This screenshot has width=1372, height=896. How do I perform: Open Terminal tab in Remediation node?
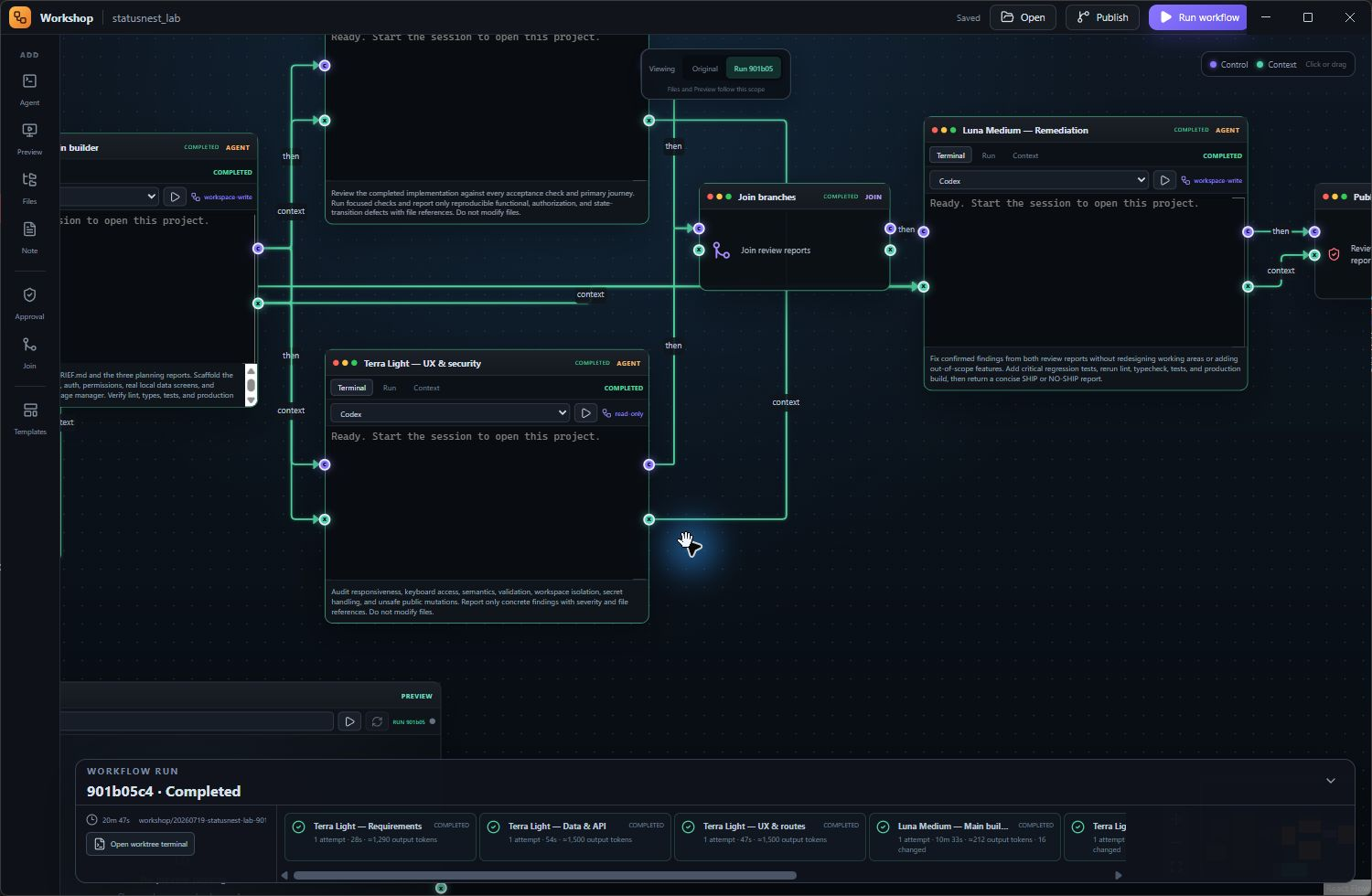click(950, 155)
